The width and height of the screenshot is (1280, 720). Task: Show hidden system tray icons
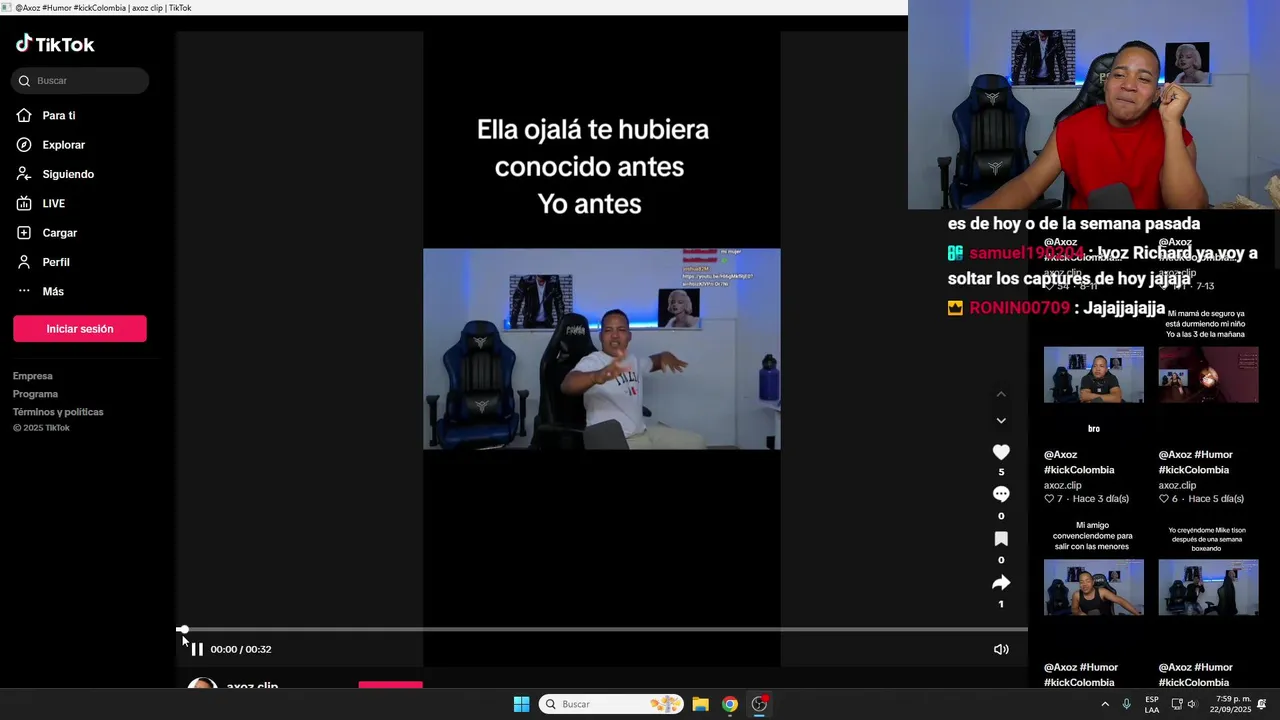(x=1105, y=704)
